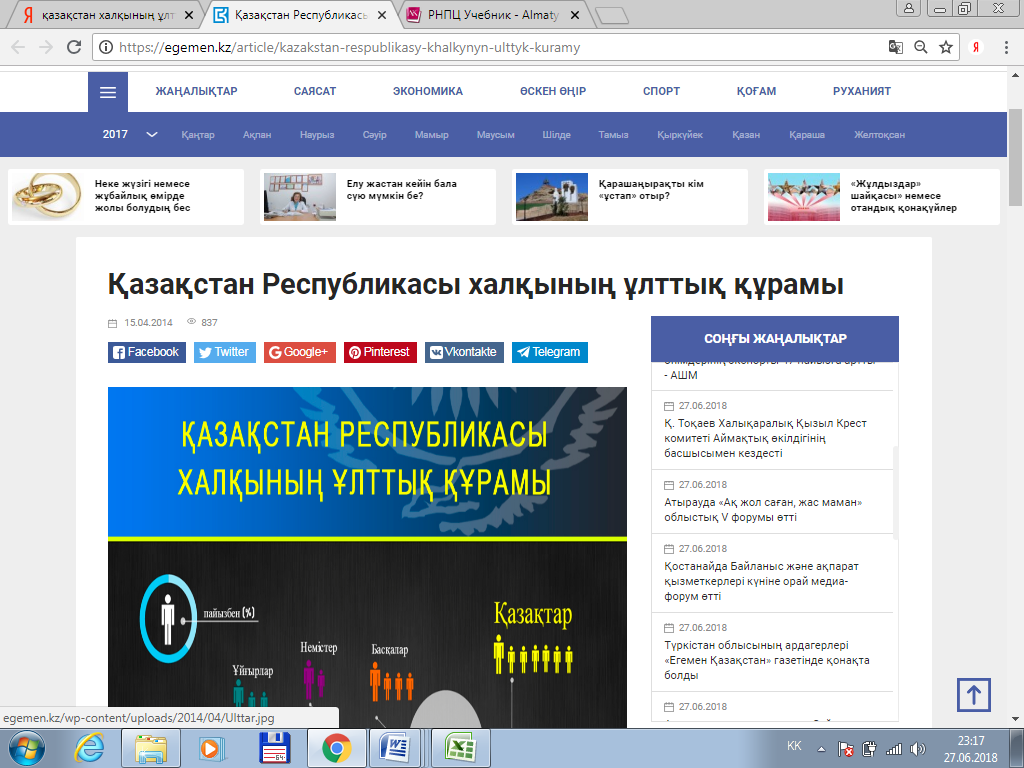Viewport: 1024px width, 768px height.
Task: Switch to РНПЦ Учебник tab
Action: pyautogui.click(x=493, y=15)
